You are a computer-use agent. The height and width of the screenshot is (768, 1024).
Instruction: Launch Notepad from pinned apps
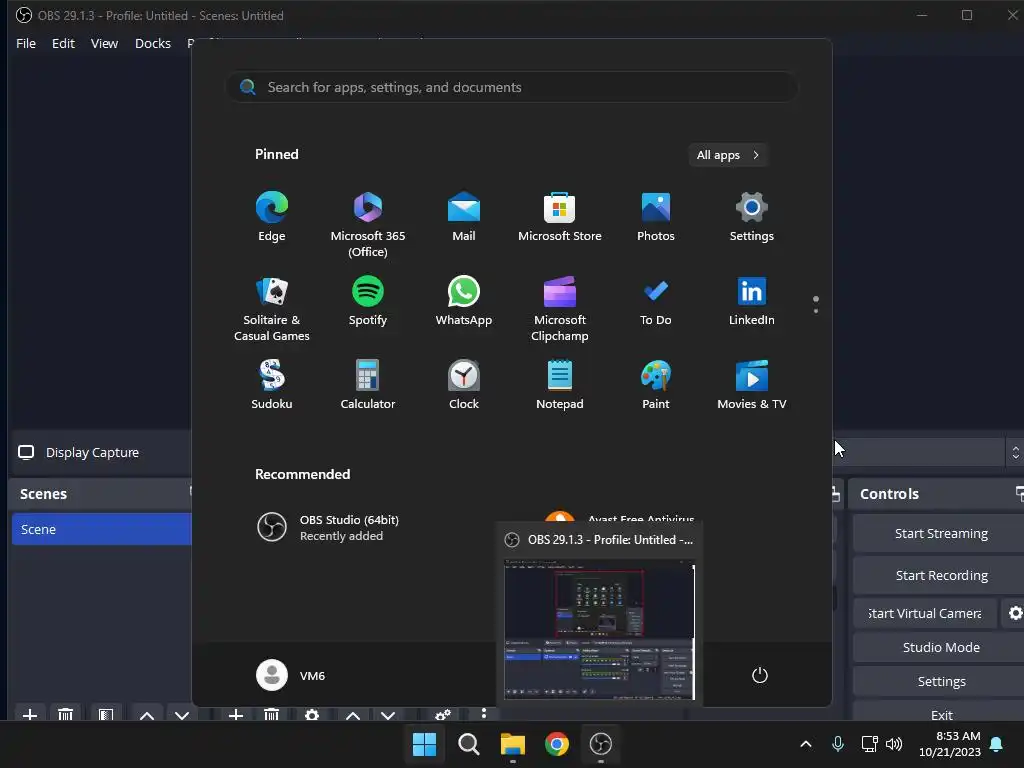[560, 385]
